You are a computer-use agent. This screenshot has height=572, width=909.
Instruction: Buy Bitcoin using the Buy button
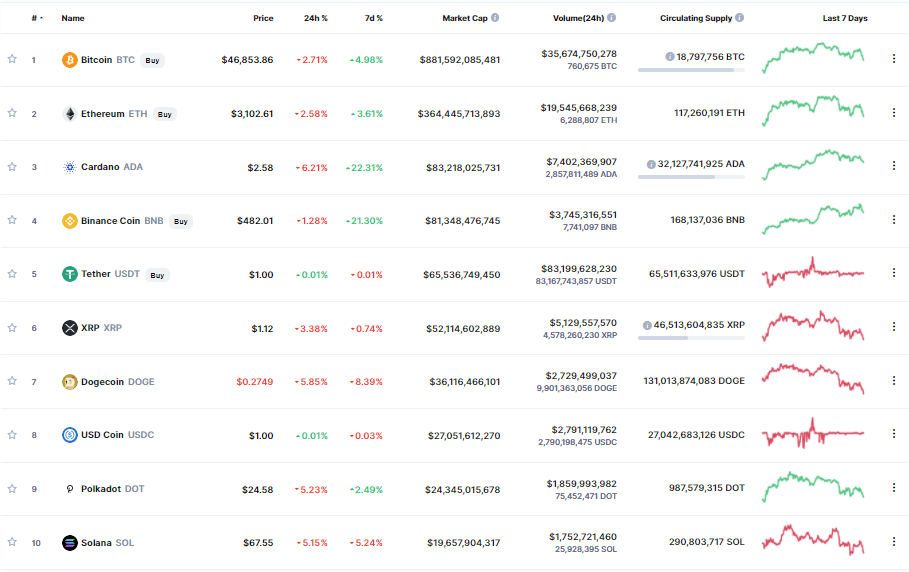coord(152,60)
